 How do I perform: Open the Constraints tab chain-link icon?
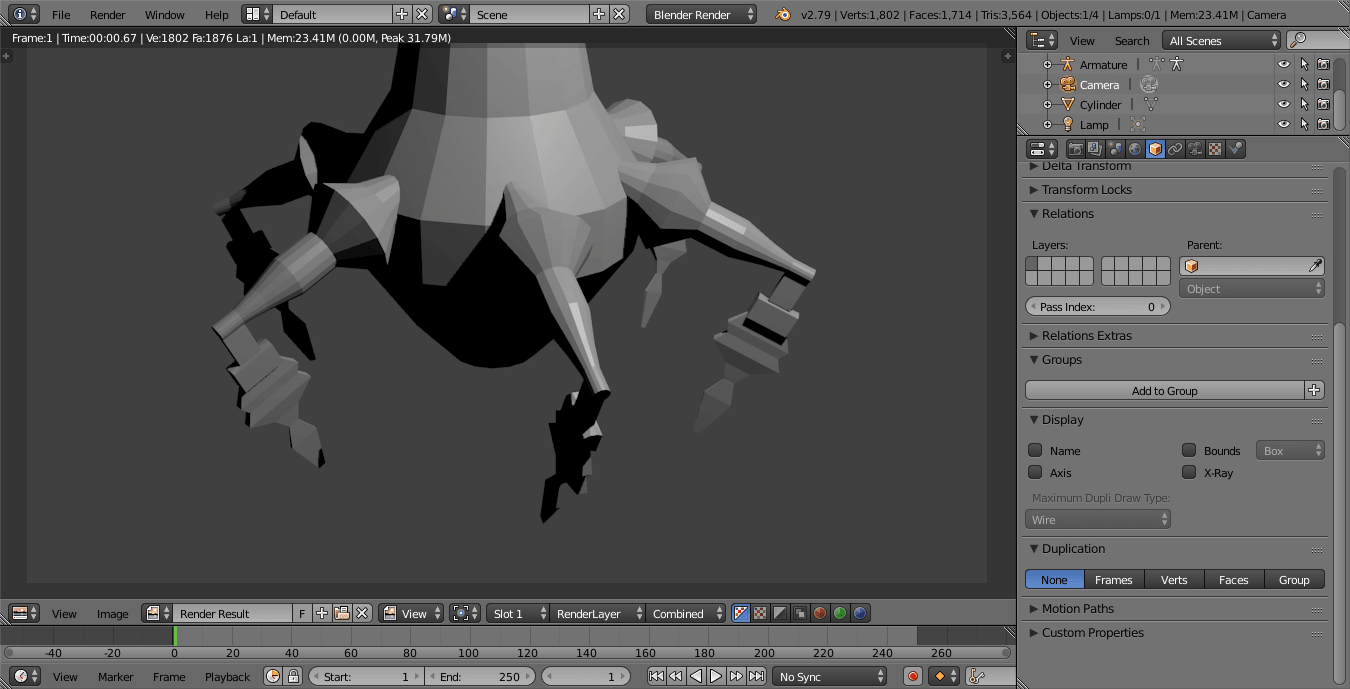1175,149
